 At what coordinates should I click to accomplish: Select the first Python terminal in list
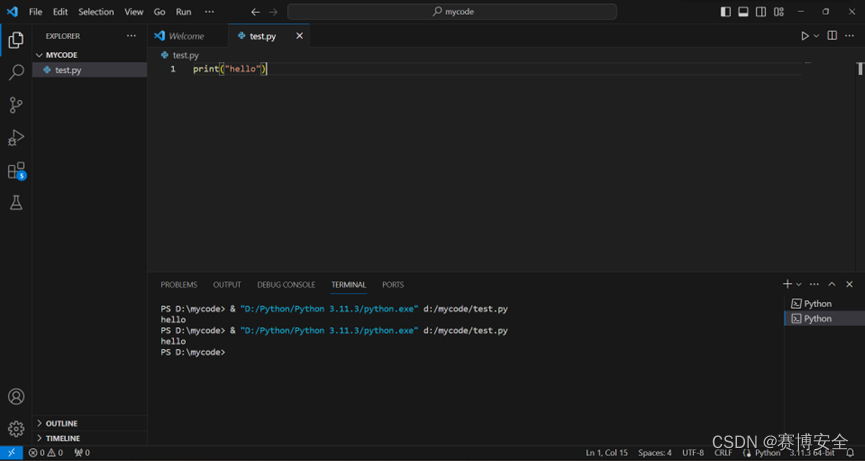pos(824,304)
